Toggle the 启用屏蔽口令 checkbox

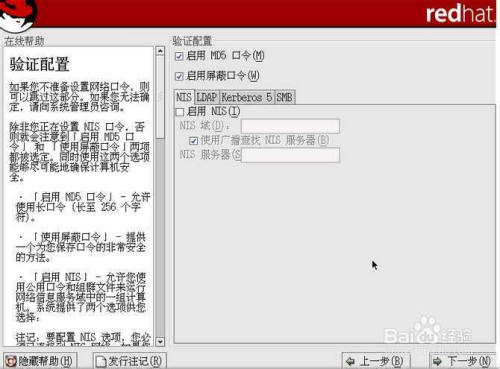pos(179,76)
